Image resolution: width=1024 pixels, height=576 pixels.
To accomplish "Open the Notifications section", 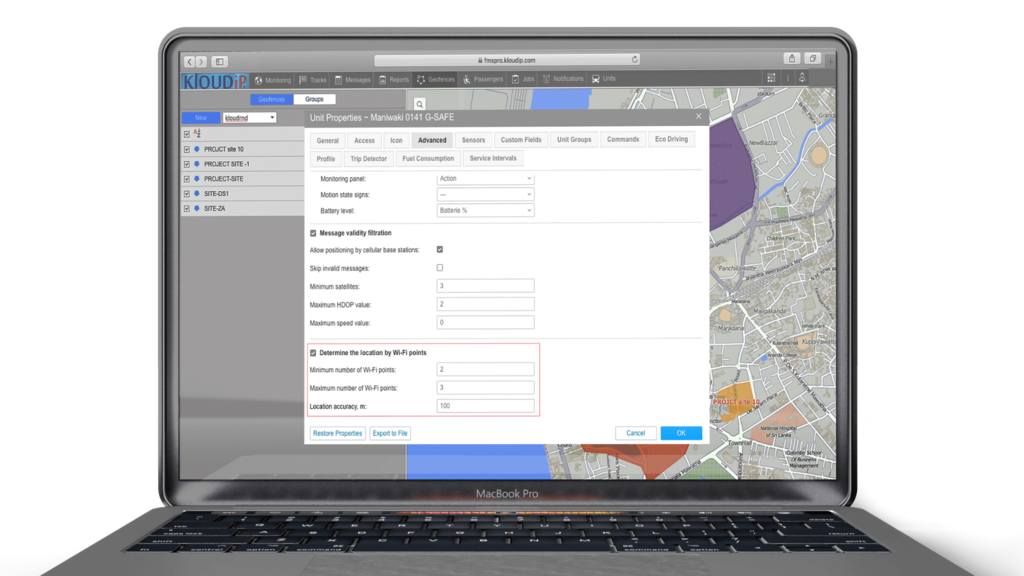I will click(x=563, y=79).
